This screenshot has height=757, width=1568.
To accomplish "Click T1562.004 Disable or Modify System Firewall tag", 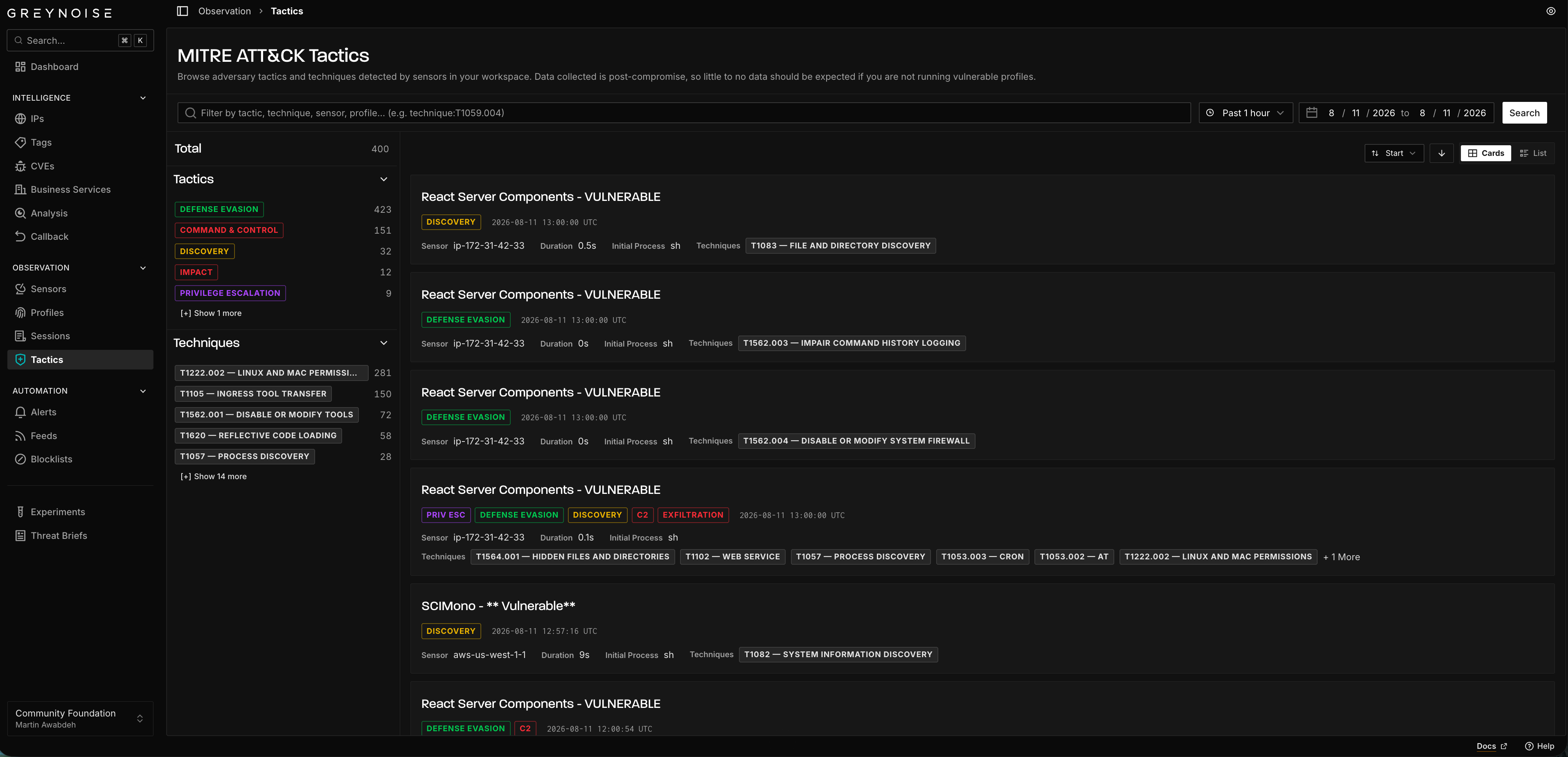I will [856, 441].
